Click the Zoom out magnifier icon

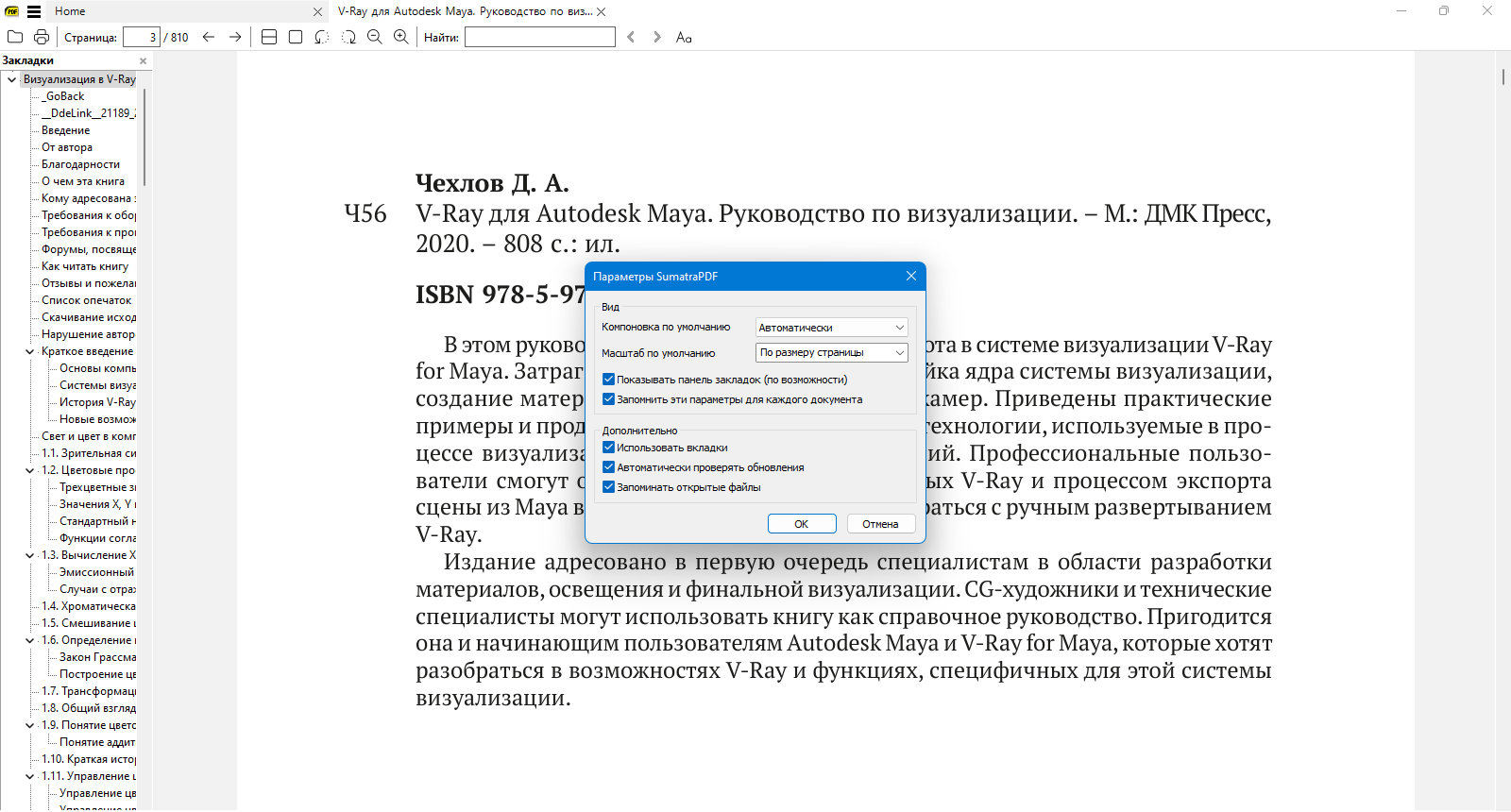[374, 37]
